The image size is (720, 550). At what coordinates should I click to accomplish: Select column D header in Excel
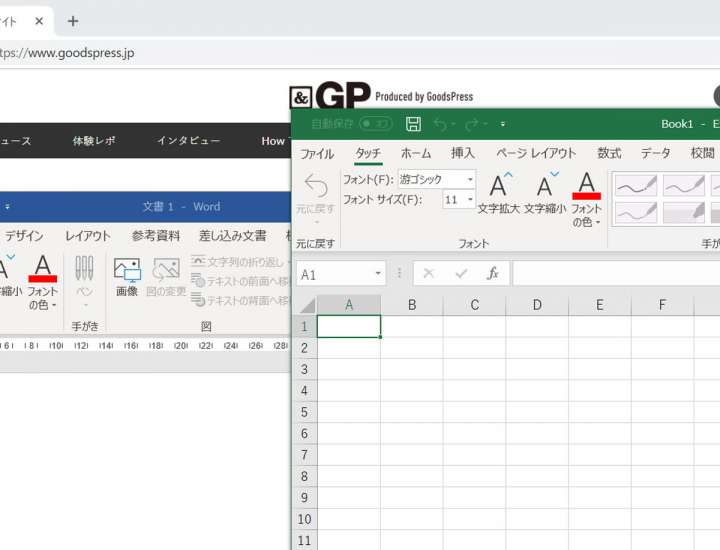tap(537, 305)
